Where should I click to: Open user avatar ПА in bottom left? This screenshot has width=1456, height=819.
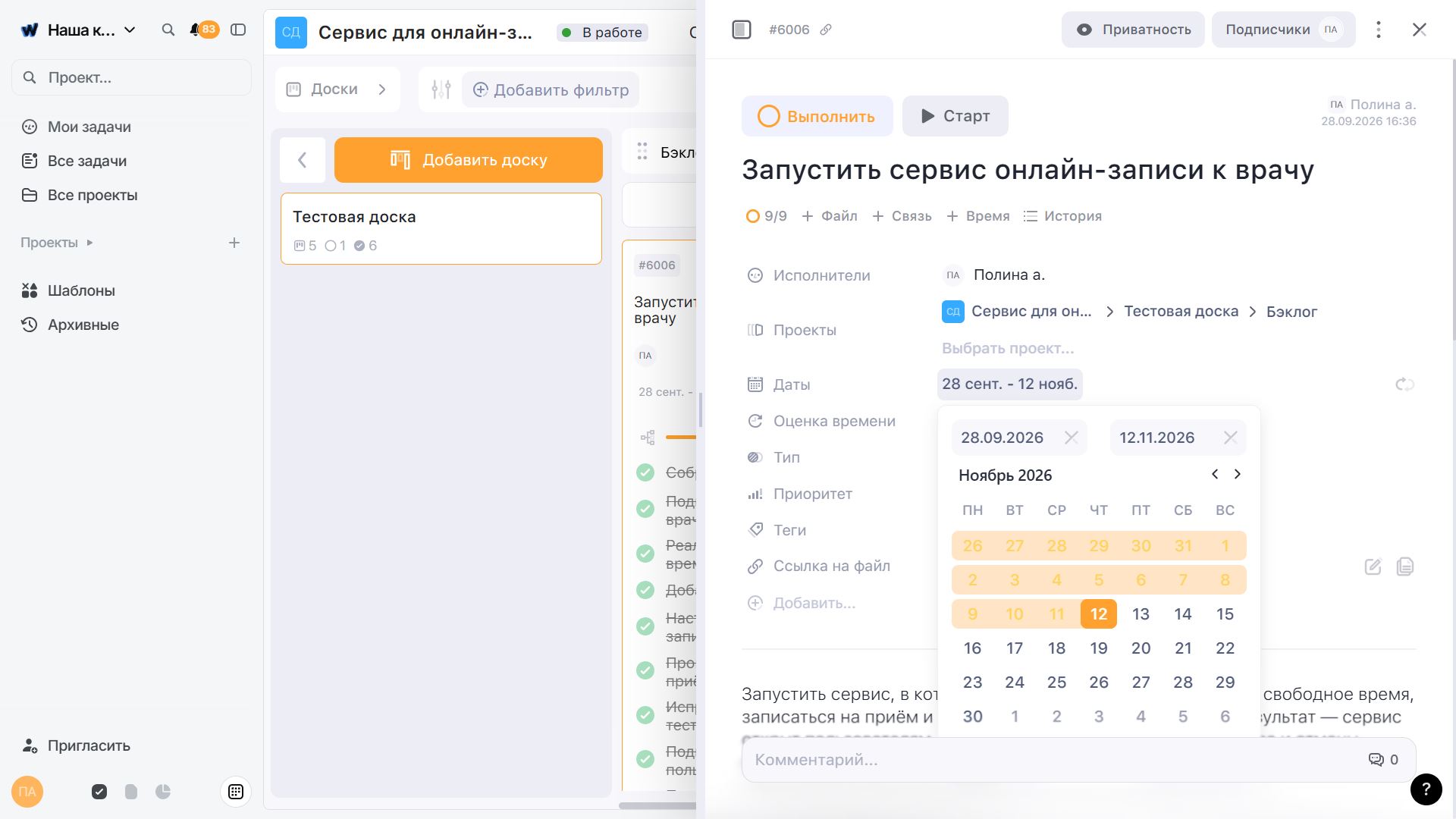[27, 792]
